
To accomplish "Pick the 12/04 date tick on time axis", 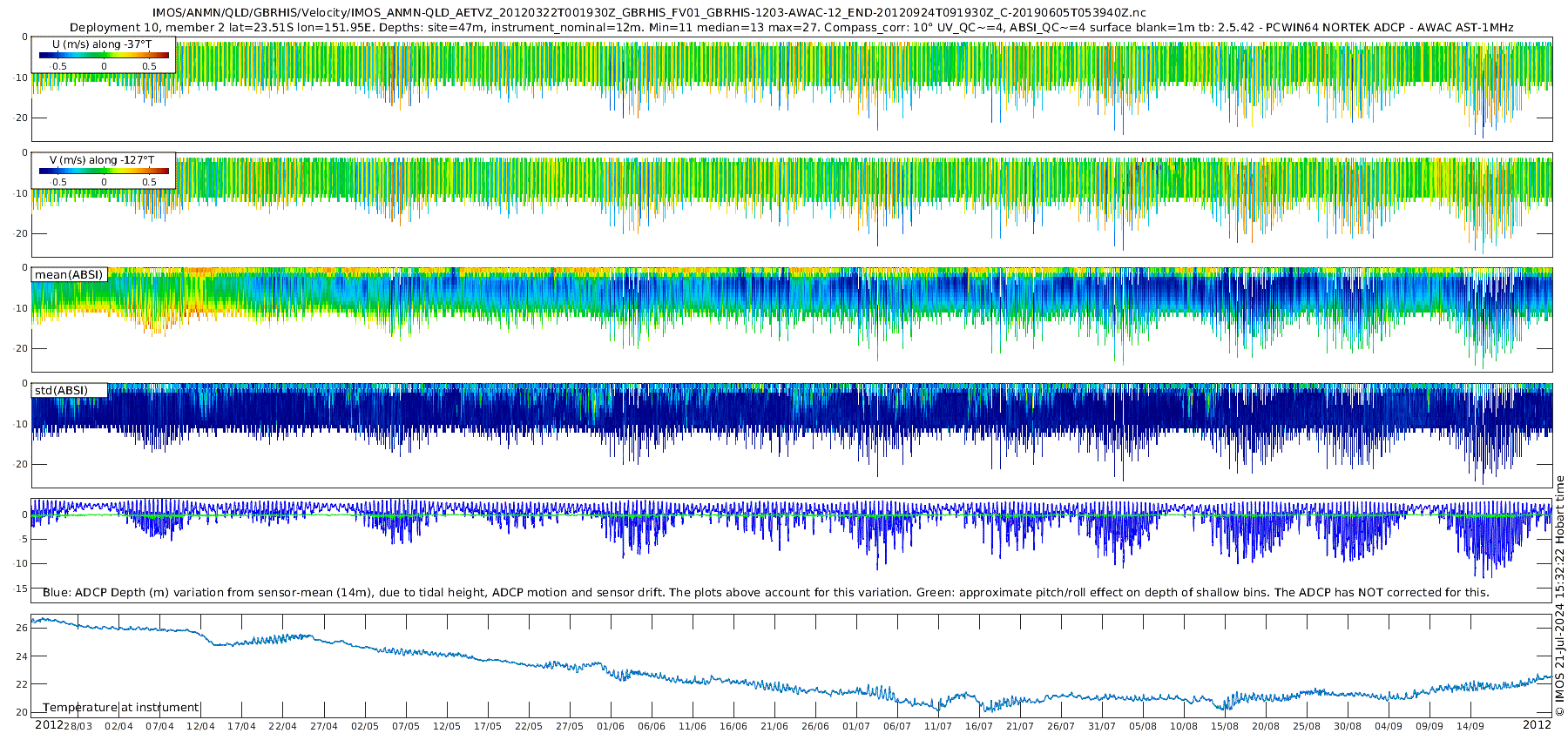I will [x=200, y=726].
